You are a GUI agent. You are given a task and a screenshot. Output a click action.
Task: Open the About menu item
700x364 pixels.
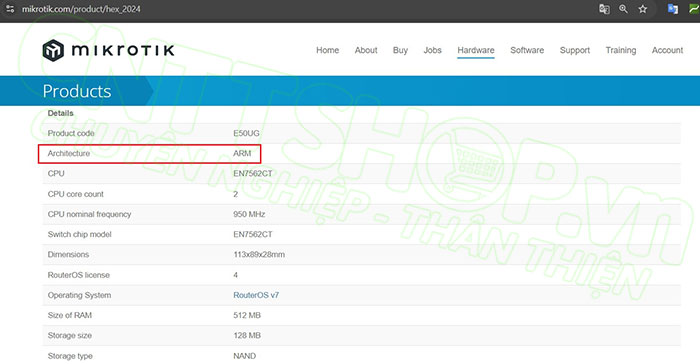pyautogui.click(x=366, y=50)
